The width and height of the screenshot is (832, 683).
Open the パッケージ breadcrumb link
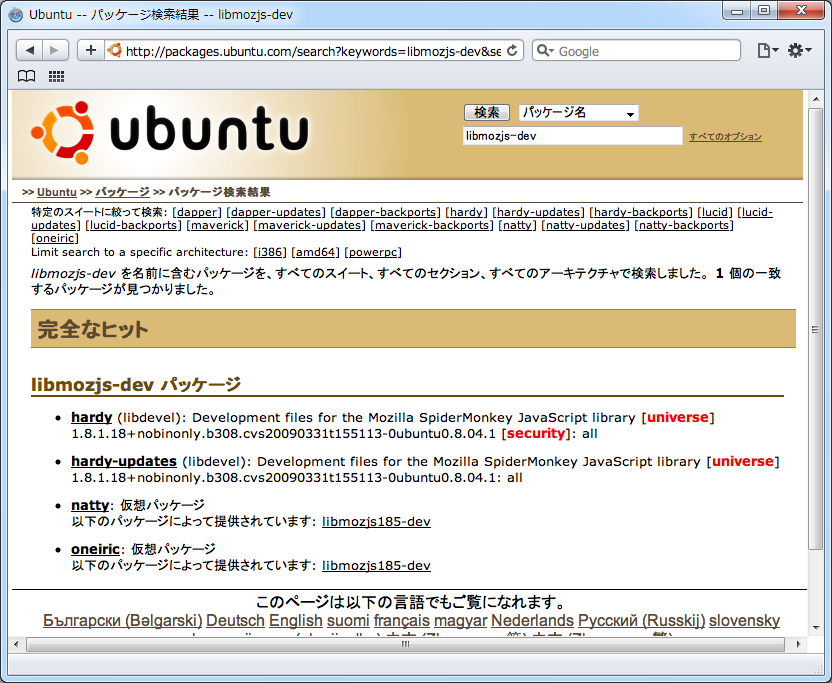[123, 192]
